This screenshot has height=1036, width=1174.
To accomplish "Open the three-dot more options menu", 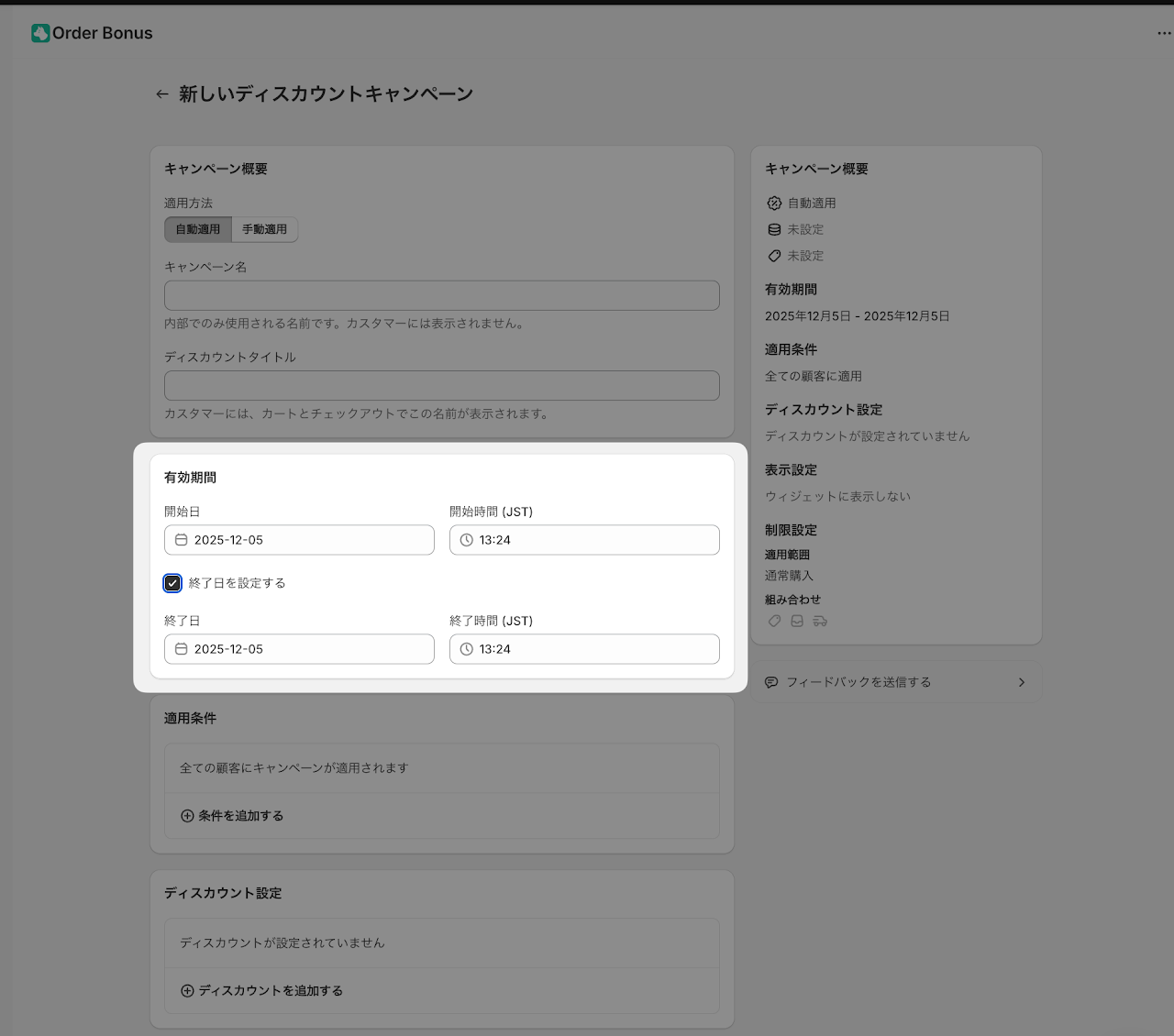I will pyautogui.click(x=1164, y=33).
